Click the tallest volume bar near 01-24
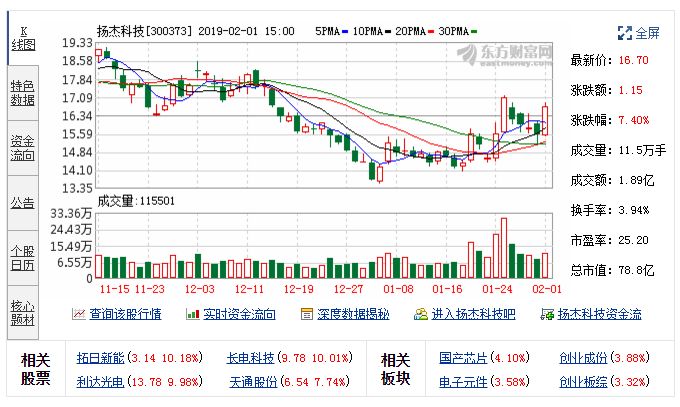680x407 pixels. point(504,248)
